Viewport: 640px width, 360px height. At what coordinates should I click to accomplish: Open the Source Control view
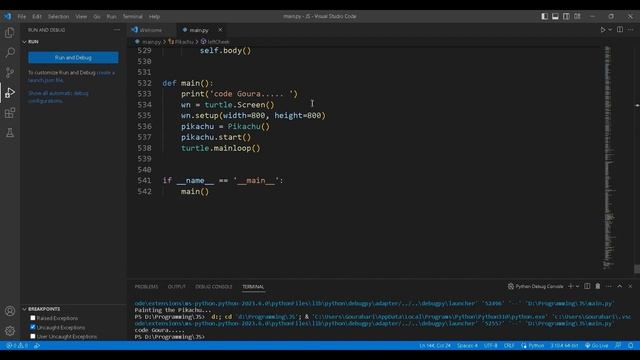click(10, 73)
